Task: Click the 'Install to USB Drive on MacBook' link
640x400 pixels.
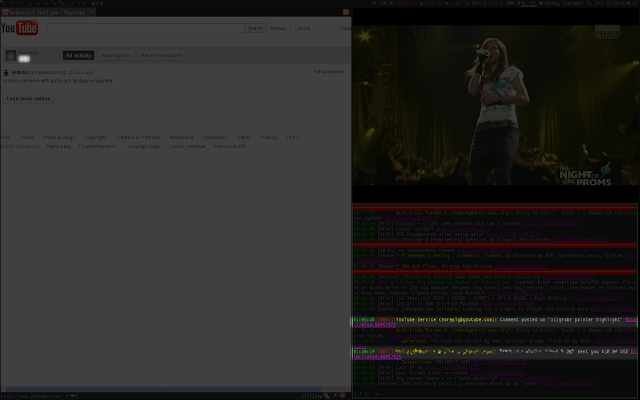Action: [508, 304]
